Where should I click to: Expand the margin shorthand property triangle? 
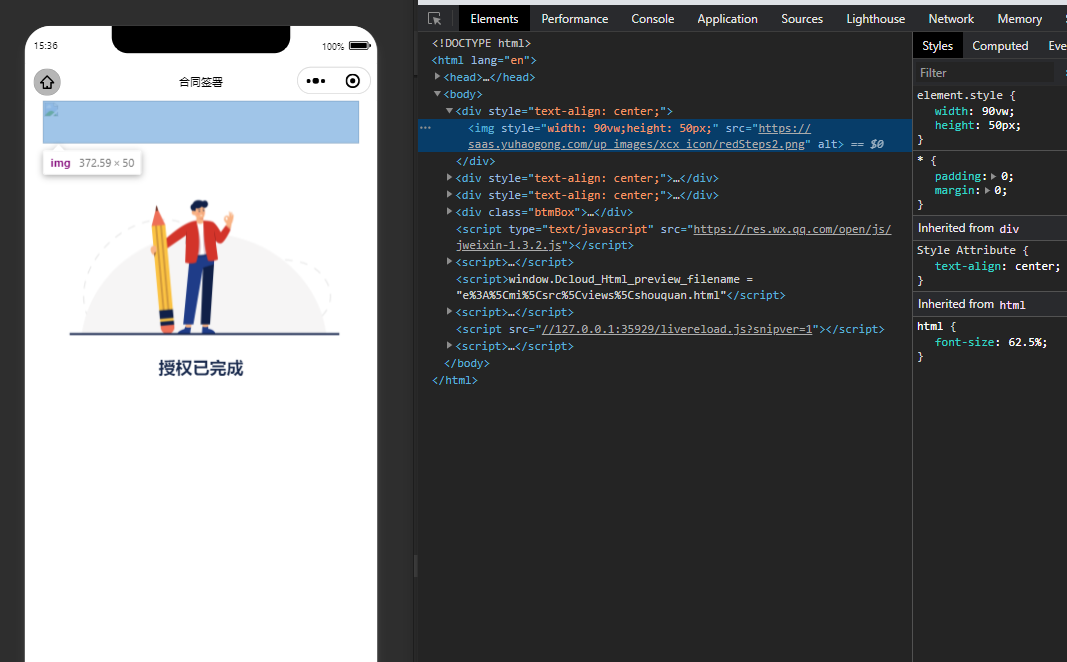coord(987,191)
